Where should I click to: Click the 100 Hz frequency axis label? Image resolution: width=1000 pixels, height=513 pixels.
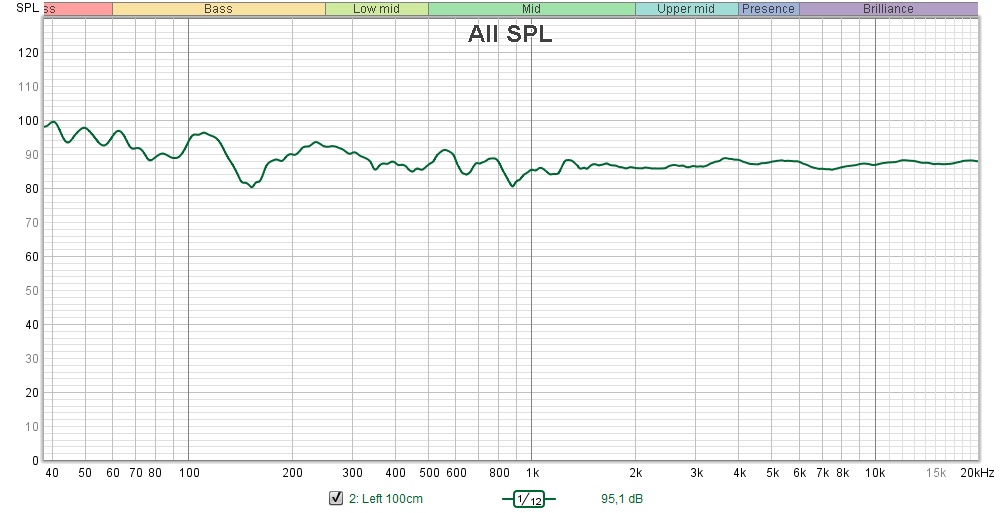pyautogui.click(x=188, y=473)
